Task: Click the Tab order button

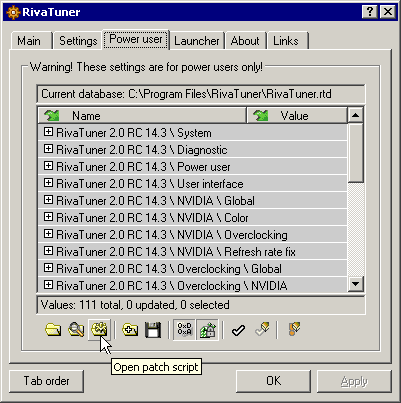Action: pos(46,381)
